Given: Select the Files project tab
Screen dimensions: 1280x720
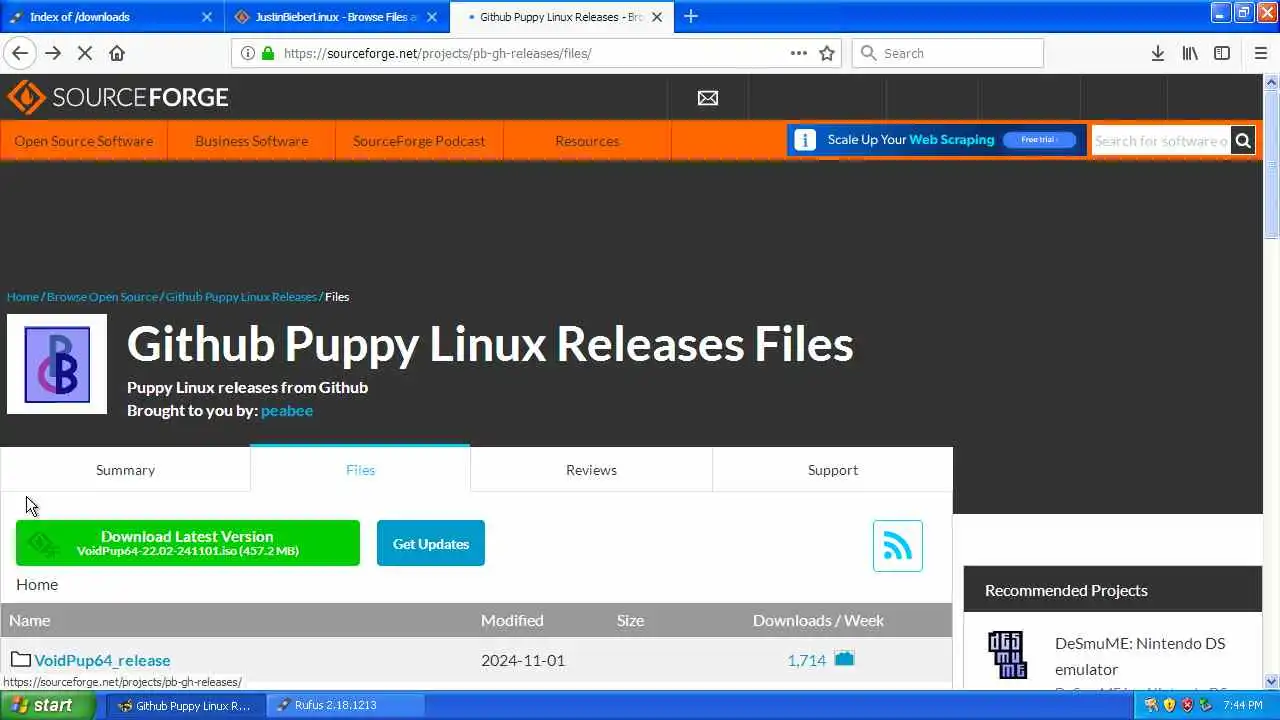Looking at the screenshot, I should [360, 469].
